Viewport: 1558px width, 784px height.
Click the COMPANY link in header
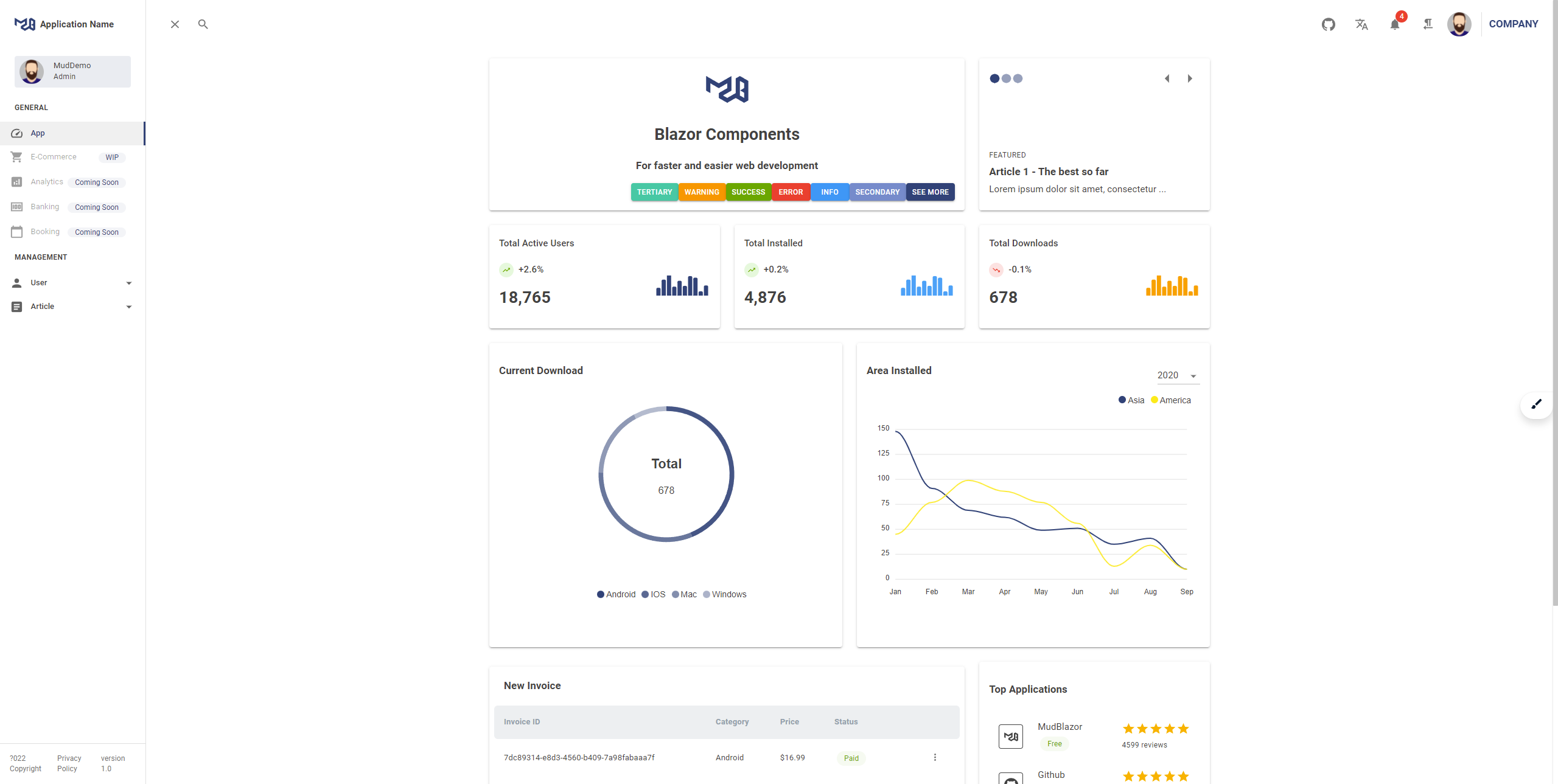tap(1513, 24)
